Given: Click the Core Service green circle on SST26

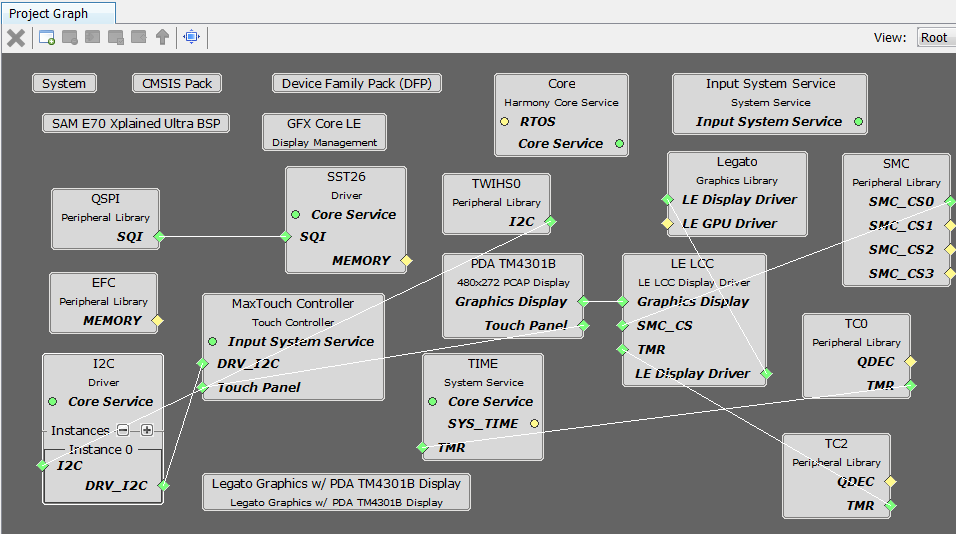Looking at the screenshot, I should pyautogui.click(x=296, y=215).
